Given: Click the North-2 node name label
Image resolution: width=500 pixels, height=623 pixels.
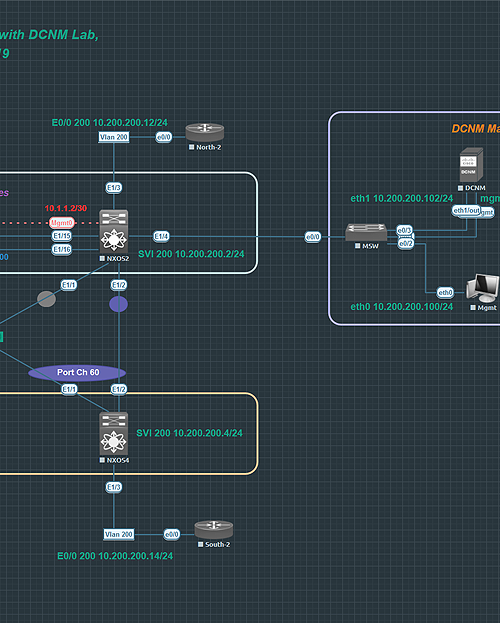Looking at the screenshot, I should point(209,147).
